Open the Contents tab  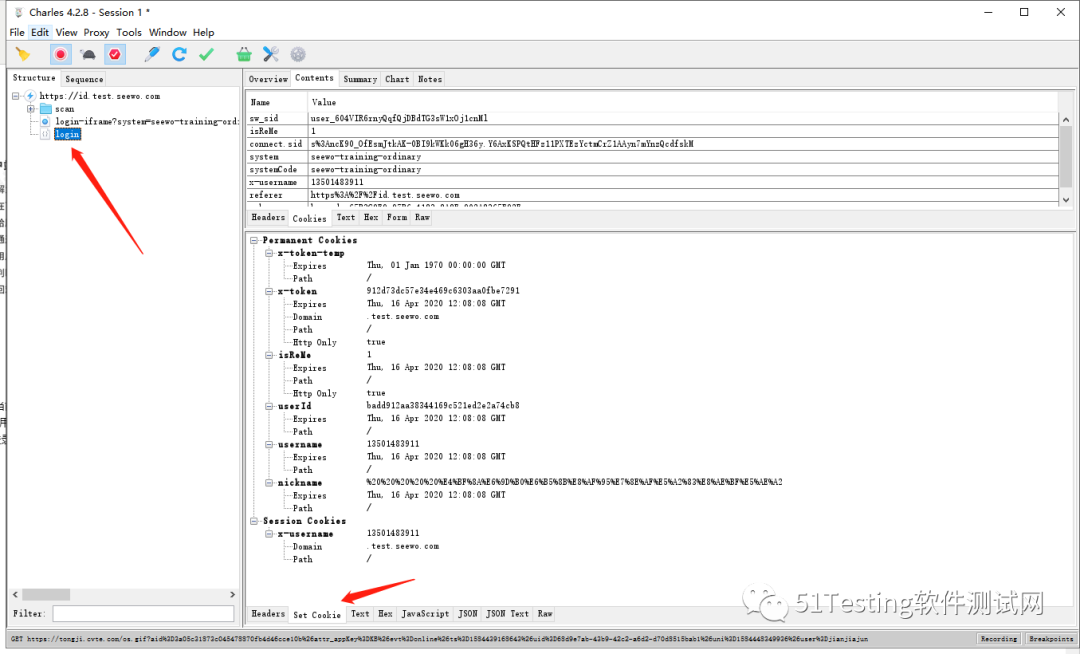click(x=314, y=78)
